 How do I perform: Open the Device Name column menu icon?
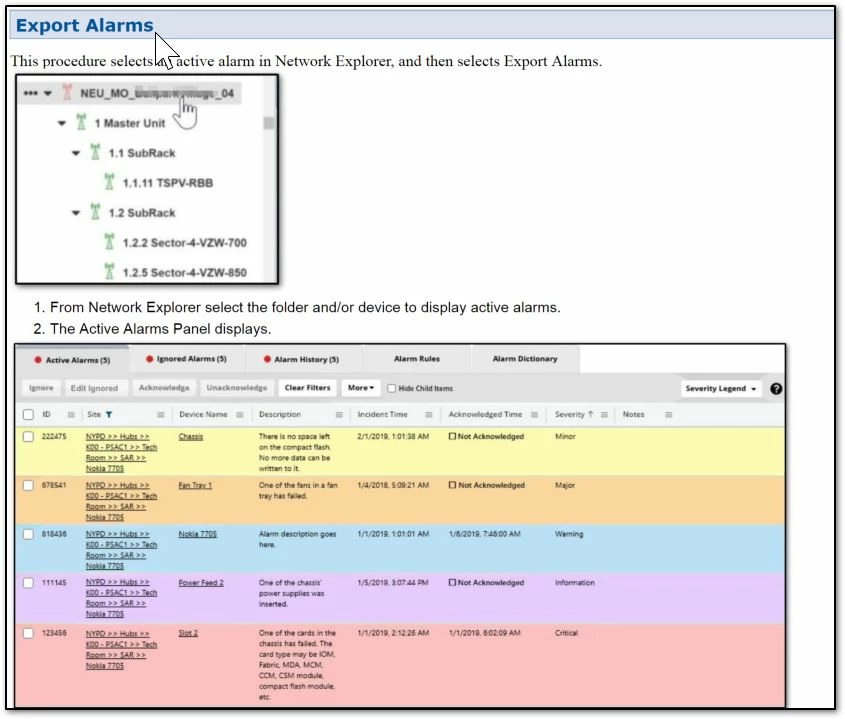240,414
